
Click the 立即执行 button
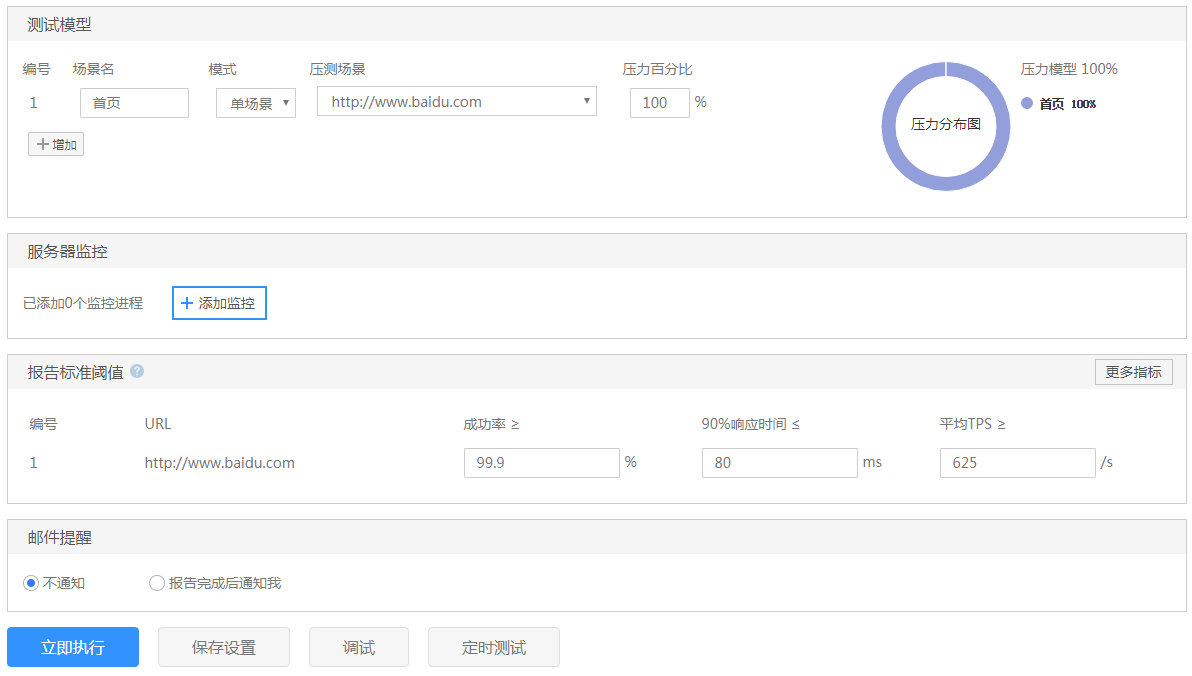(73, 647)
